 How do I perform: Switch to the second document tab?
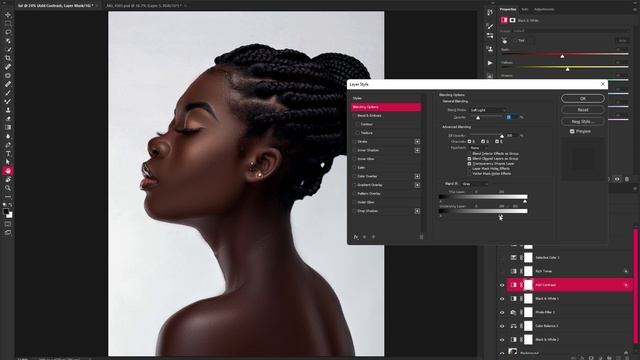(143, 6)
